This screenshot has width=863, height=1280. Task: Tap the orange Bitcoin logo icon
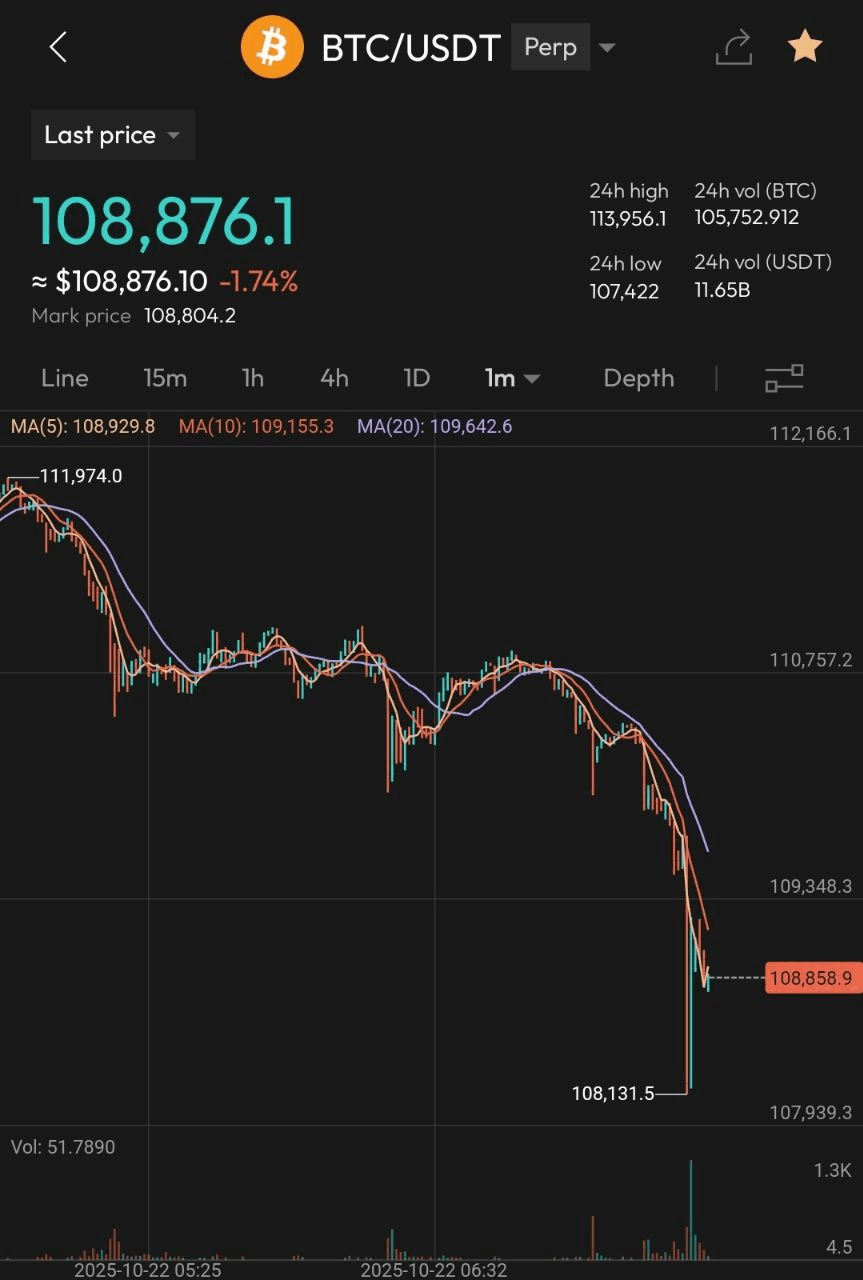[x=272, y=47]
